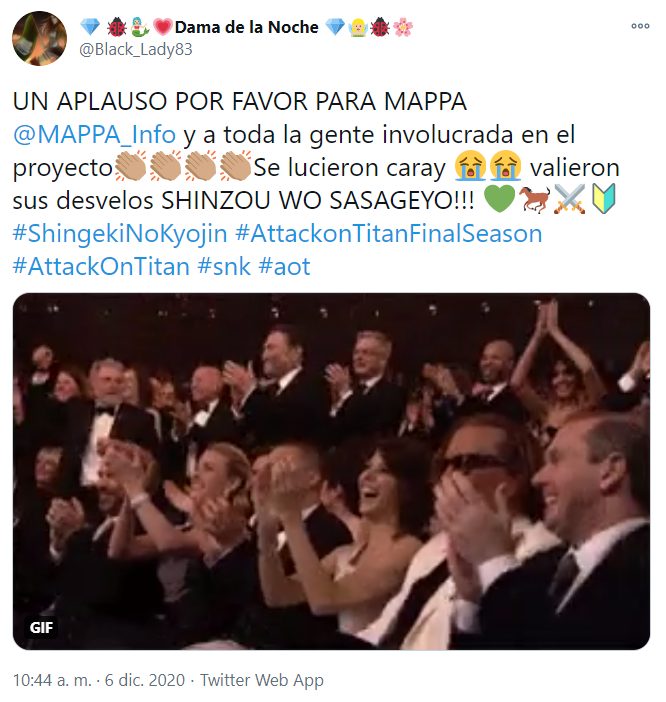Screen dimensions: 666x702
Task: Open the #AttackOnTitan hashtag
Action: pyautogui.click(x=101, y=267)
